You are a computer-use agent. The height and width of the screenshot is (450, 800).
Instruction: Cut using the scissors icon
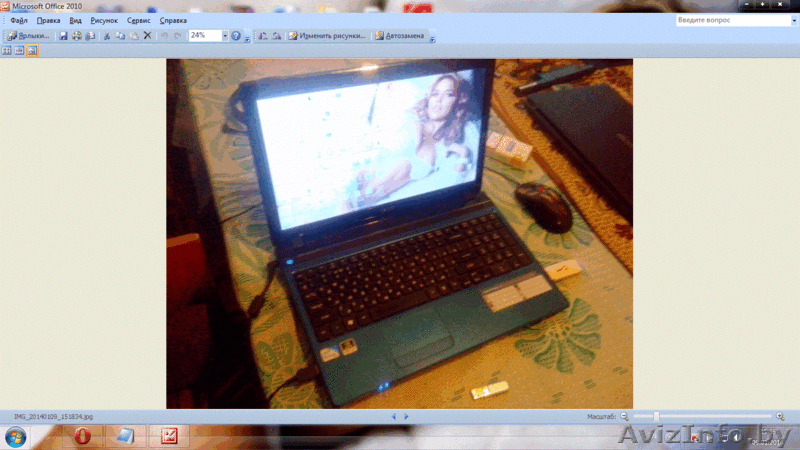click(x=107, y=36)
